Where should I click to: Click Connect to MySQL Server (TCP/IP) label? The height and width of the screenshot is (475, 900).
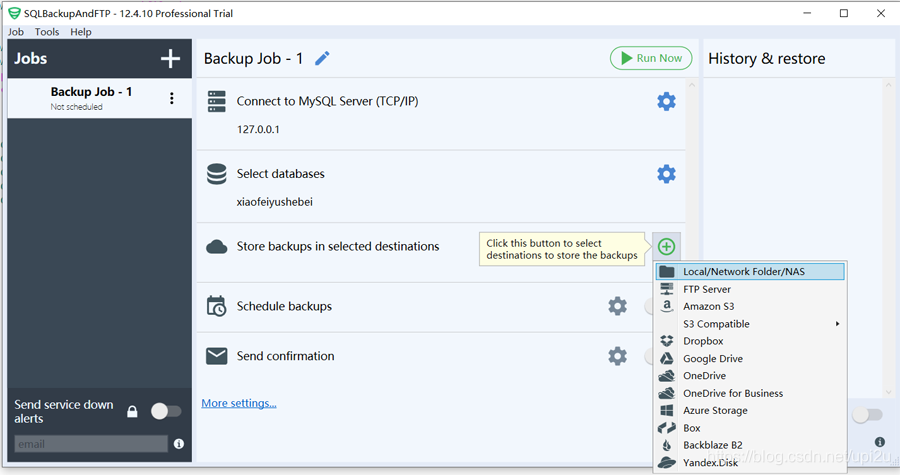[327, 102]
